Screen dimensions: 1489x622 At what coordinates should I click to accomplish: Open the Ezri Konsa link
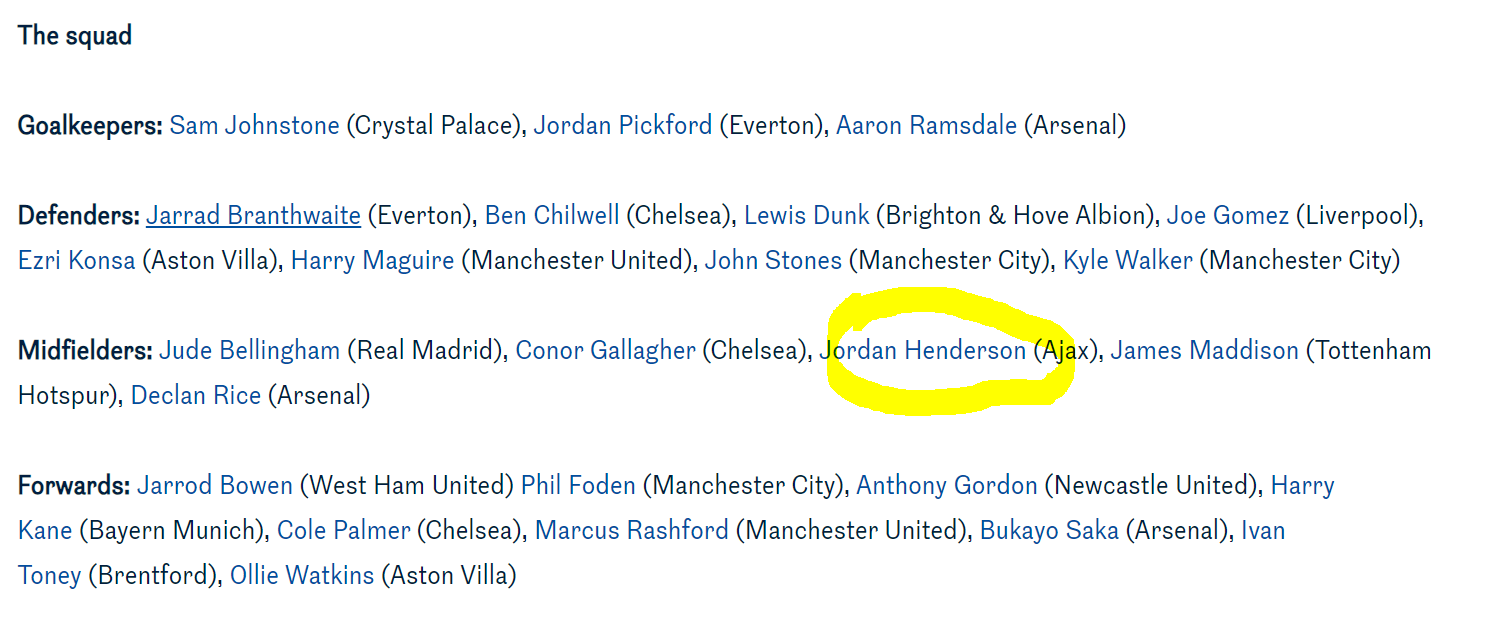click(x=76, y=261)
